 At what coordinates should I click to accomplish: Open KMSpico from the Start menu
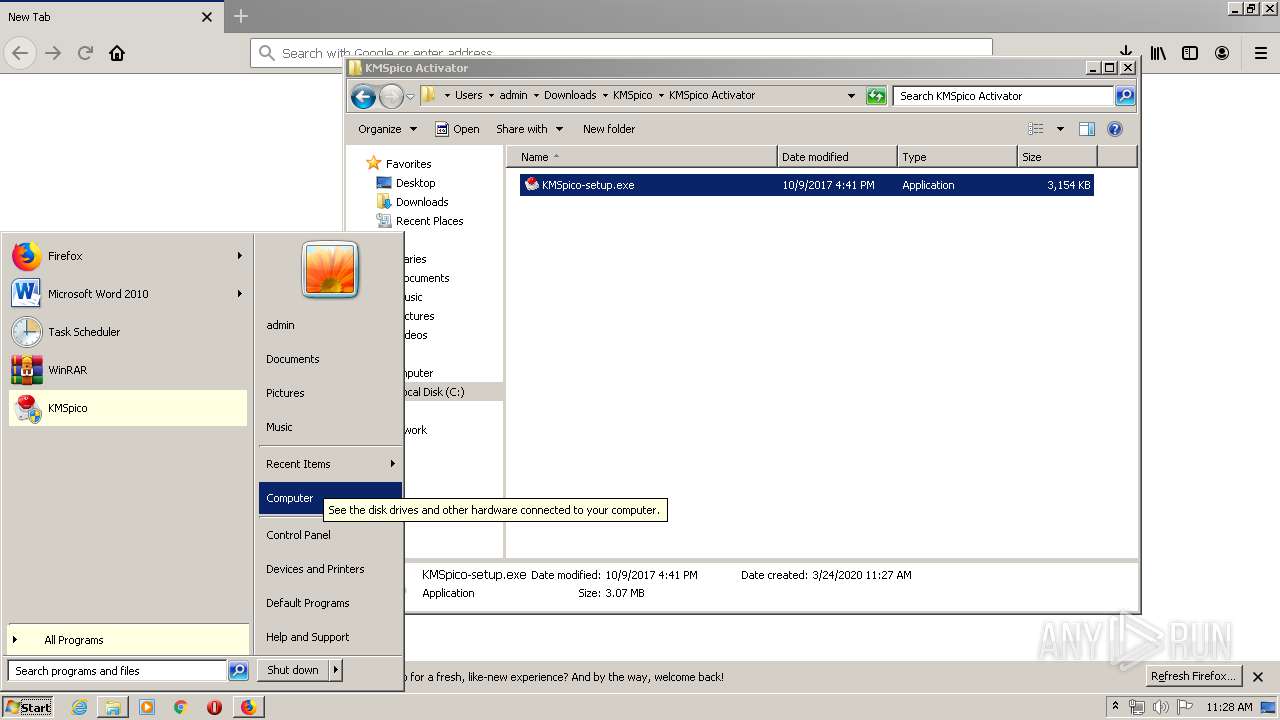tap(127, 408)
